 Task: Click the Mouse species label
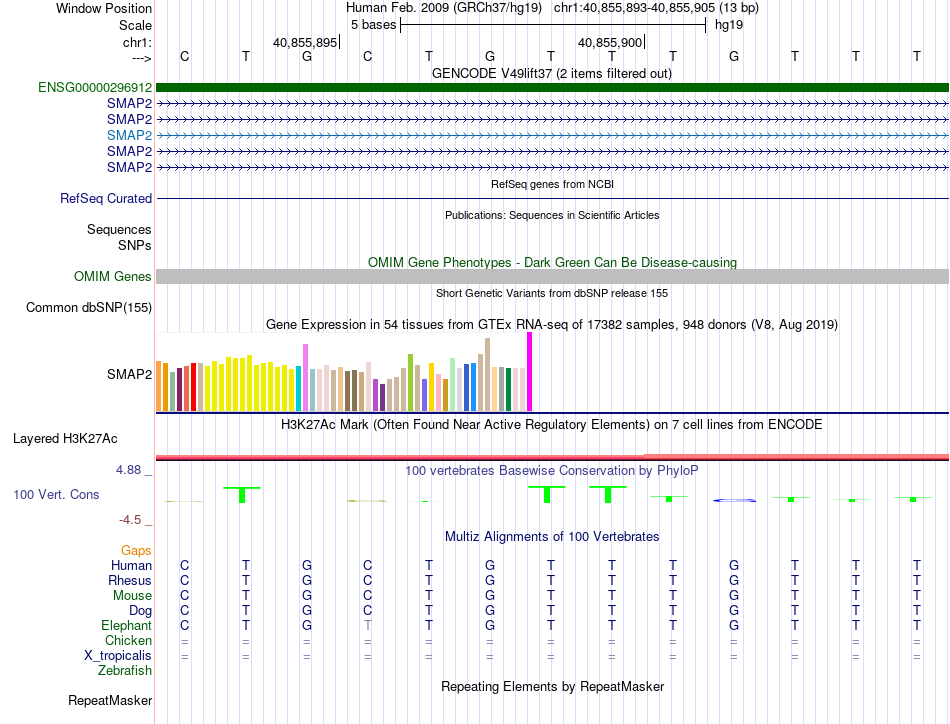tap(132, 596)
